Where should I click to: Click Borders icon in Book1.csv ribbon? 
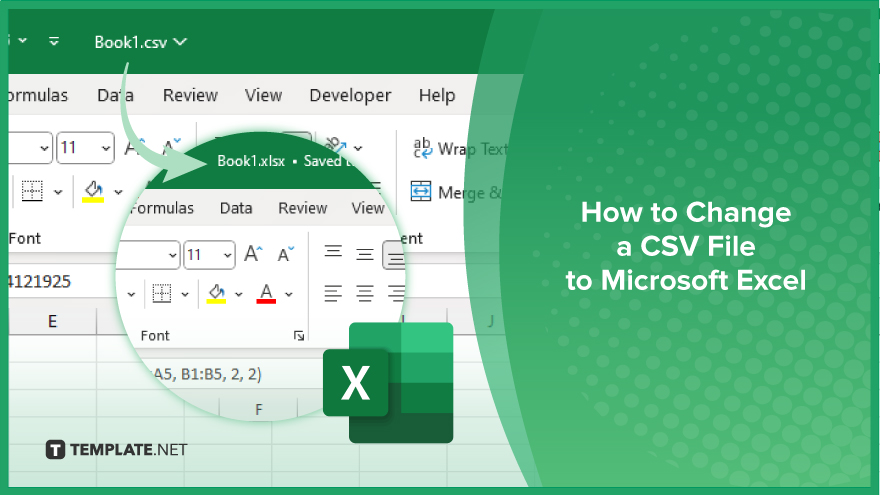32,191
